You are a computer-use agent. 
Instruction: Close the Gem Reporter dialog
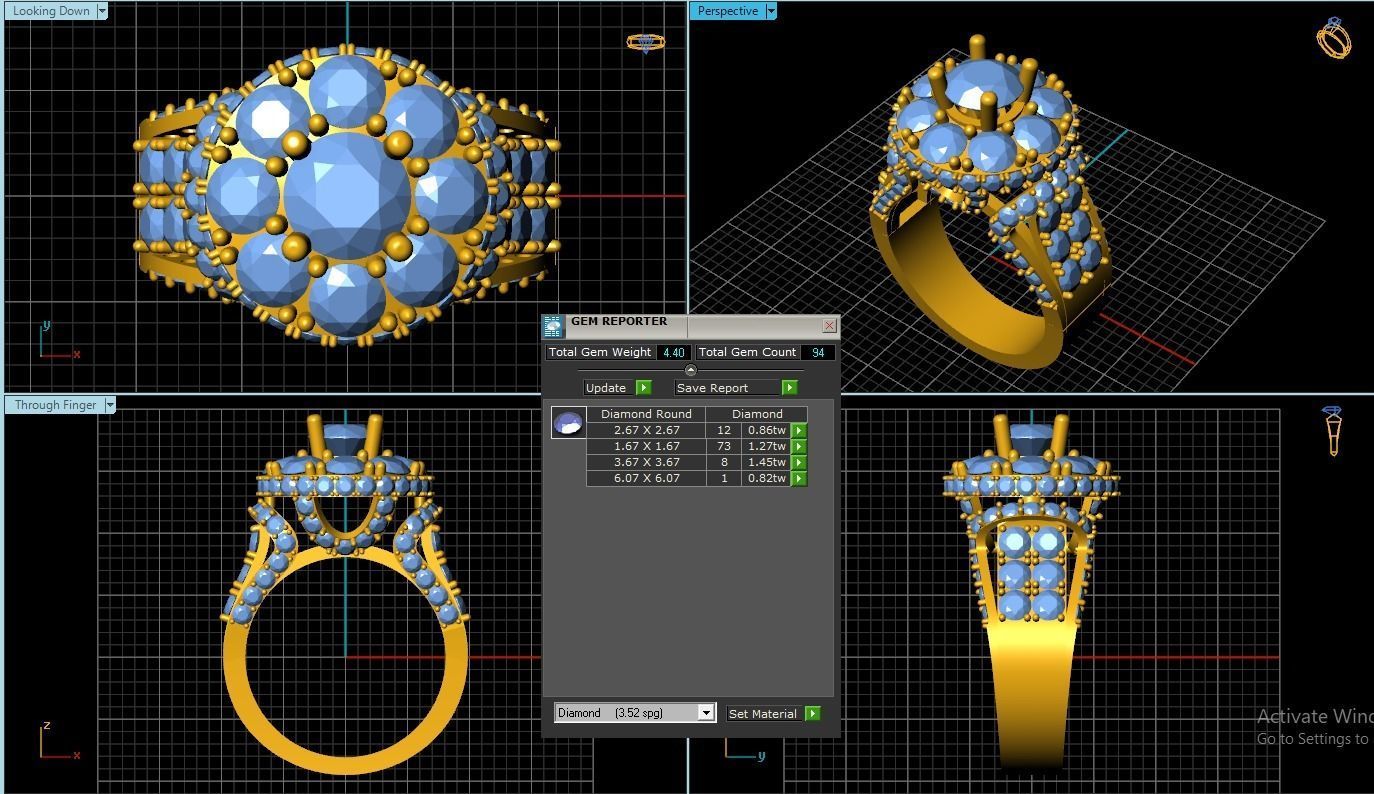click(x=829, y=326)
